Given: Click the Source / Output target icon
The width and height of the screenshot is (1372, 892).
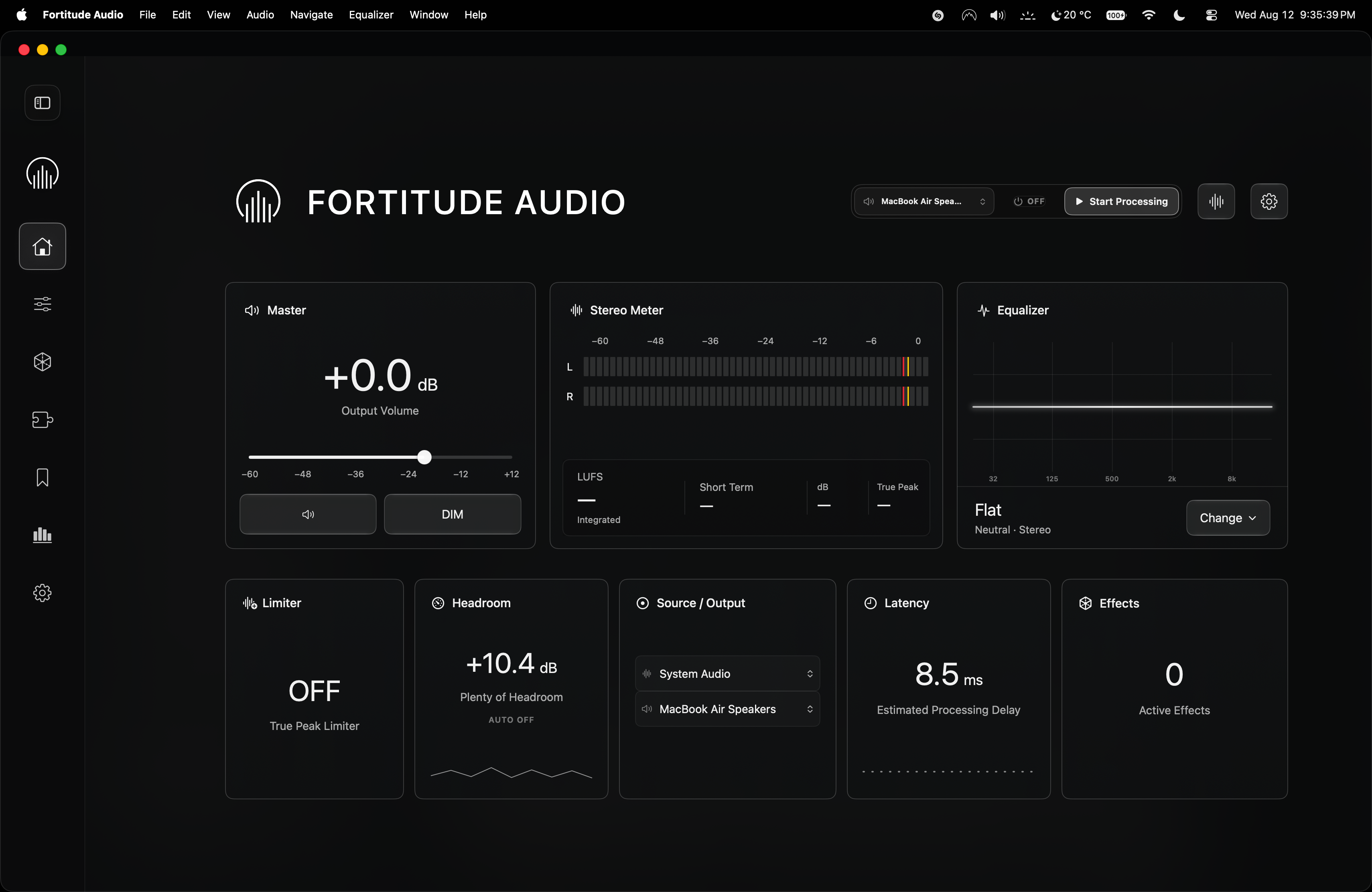Looking at the screenshot, I should click(x=642, y=603).
